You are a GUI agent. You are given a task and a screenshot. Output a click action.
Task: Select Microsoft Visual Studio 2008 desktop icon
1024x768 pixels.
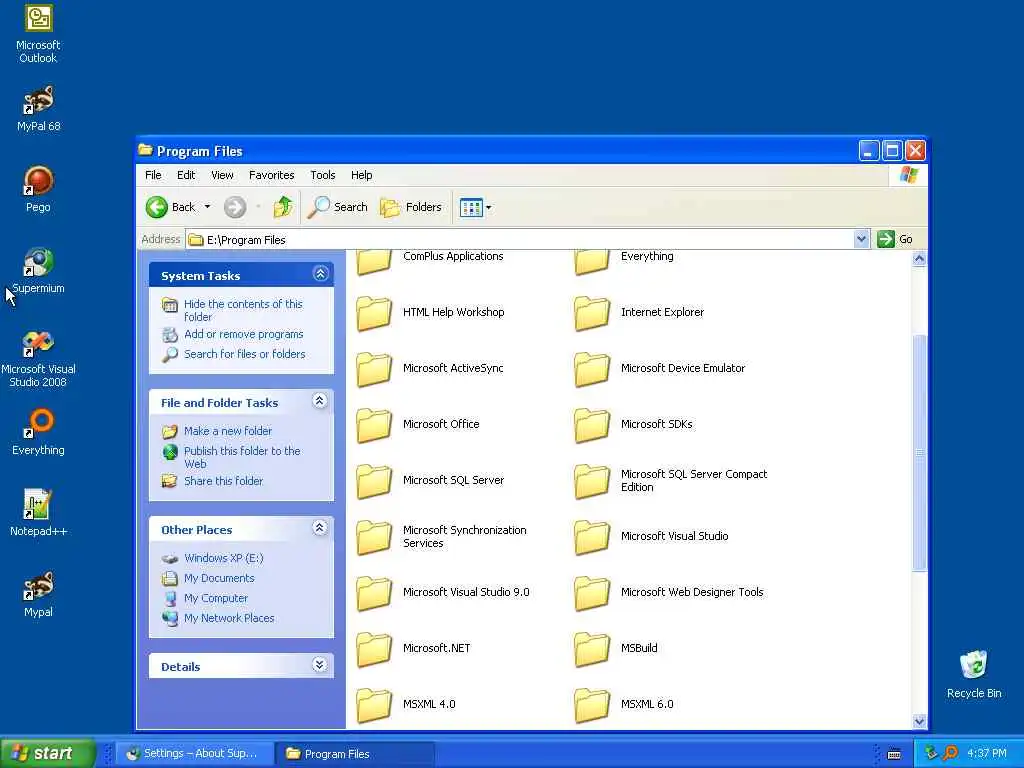[38, 358]
